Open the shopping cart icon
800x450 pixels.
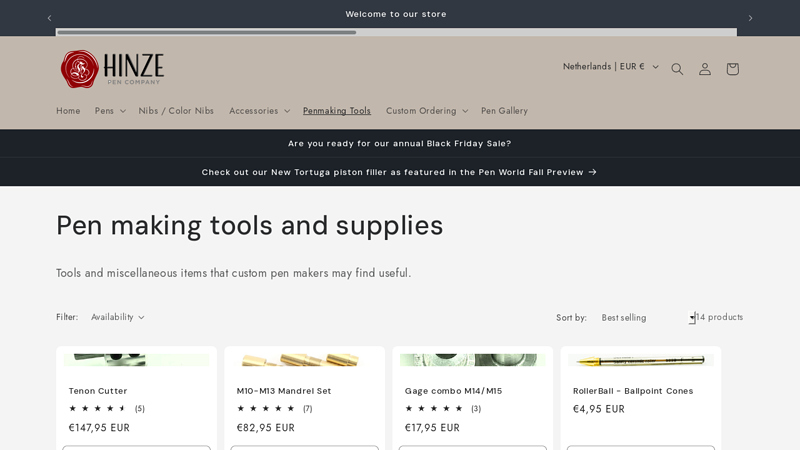732,69
